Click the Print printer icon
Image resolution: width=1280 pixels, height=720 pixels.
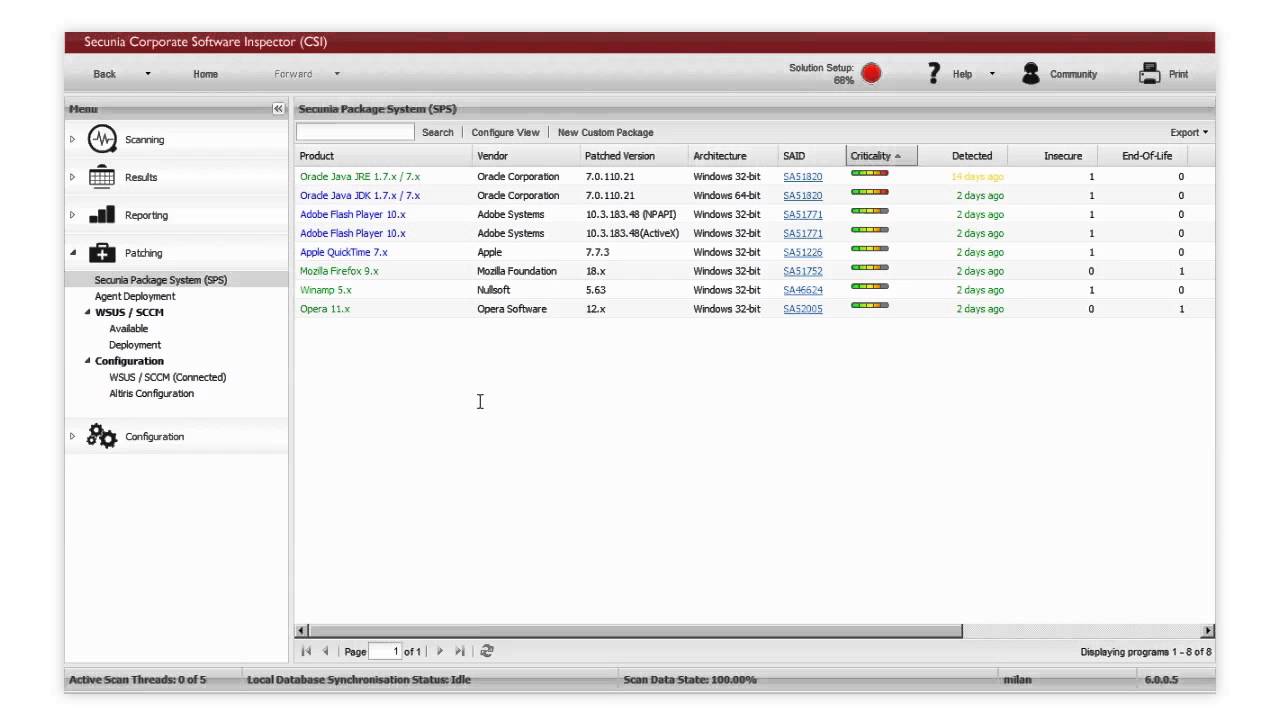click(1150, 74)
